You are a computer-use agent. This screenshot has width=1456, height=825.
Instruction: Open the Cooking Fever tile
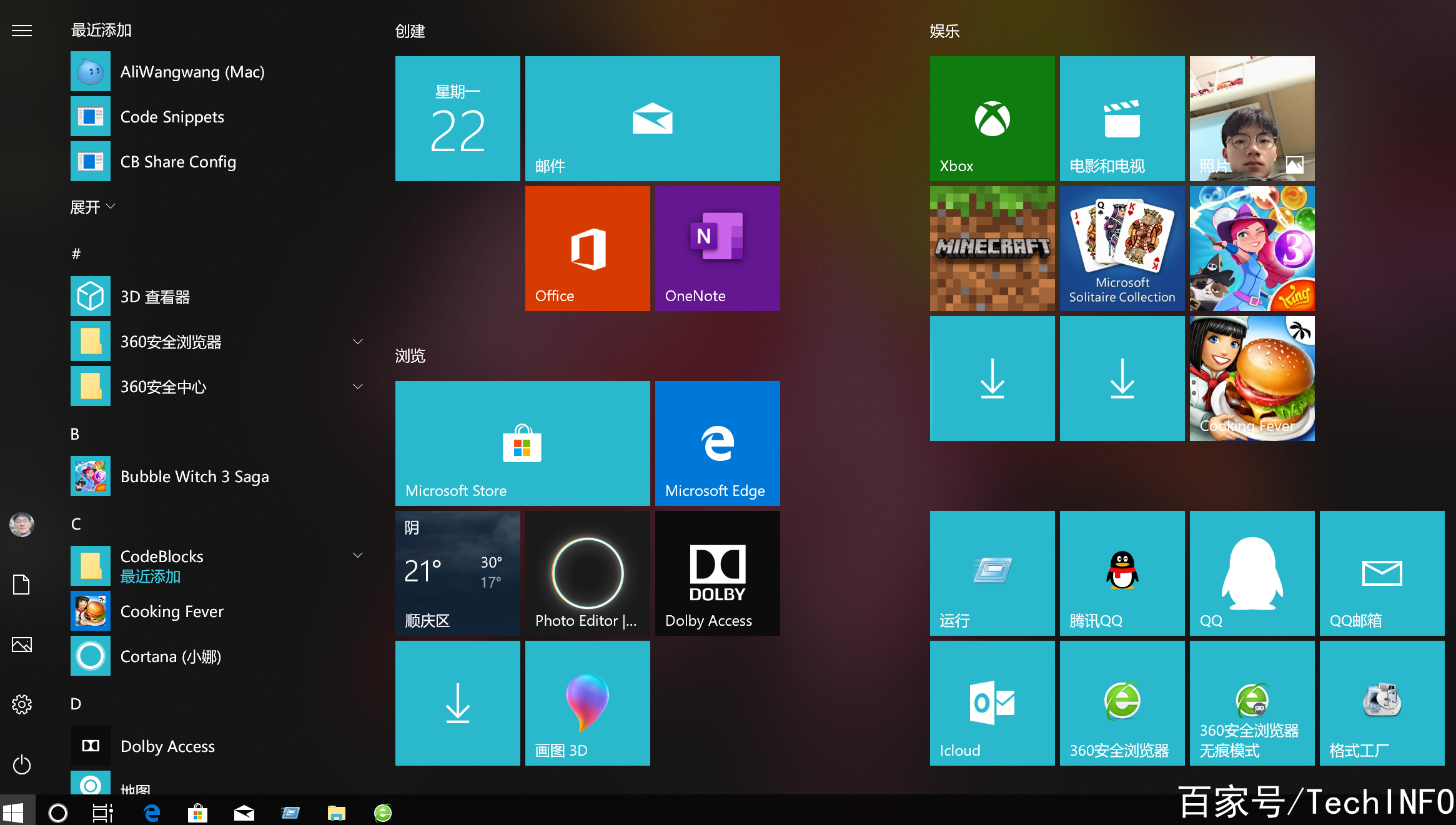click(1252, 378)
